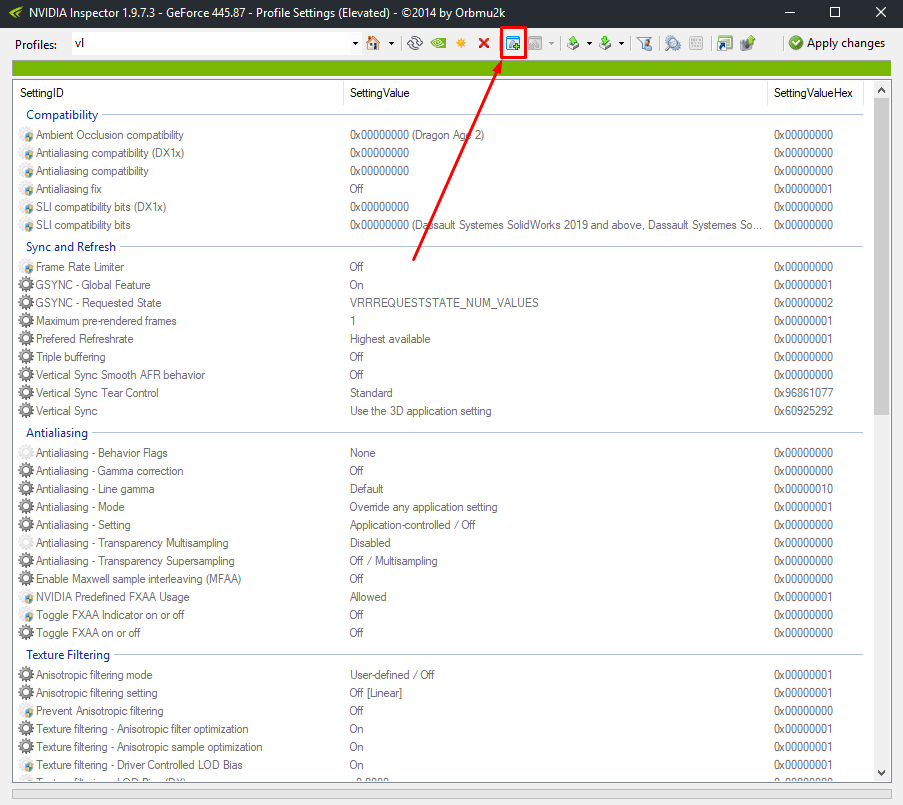Select Toggle FXAA on or off row
Viewport: 903px width, 805px height.
[x=88, y=632]
